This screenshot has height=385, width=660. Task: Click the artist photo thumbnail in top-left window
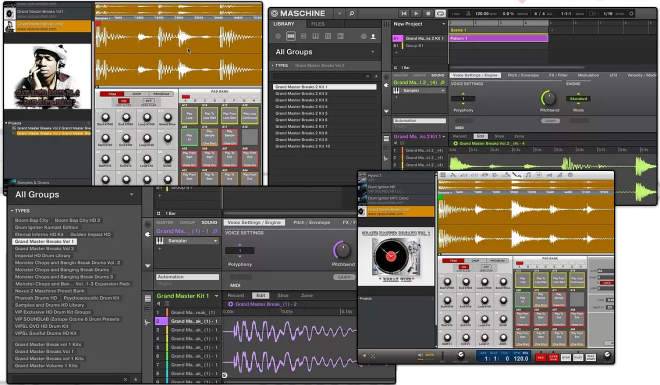point(47,77)
